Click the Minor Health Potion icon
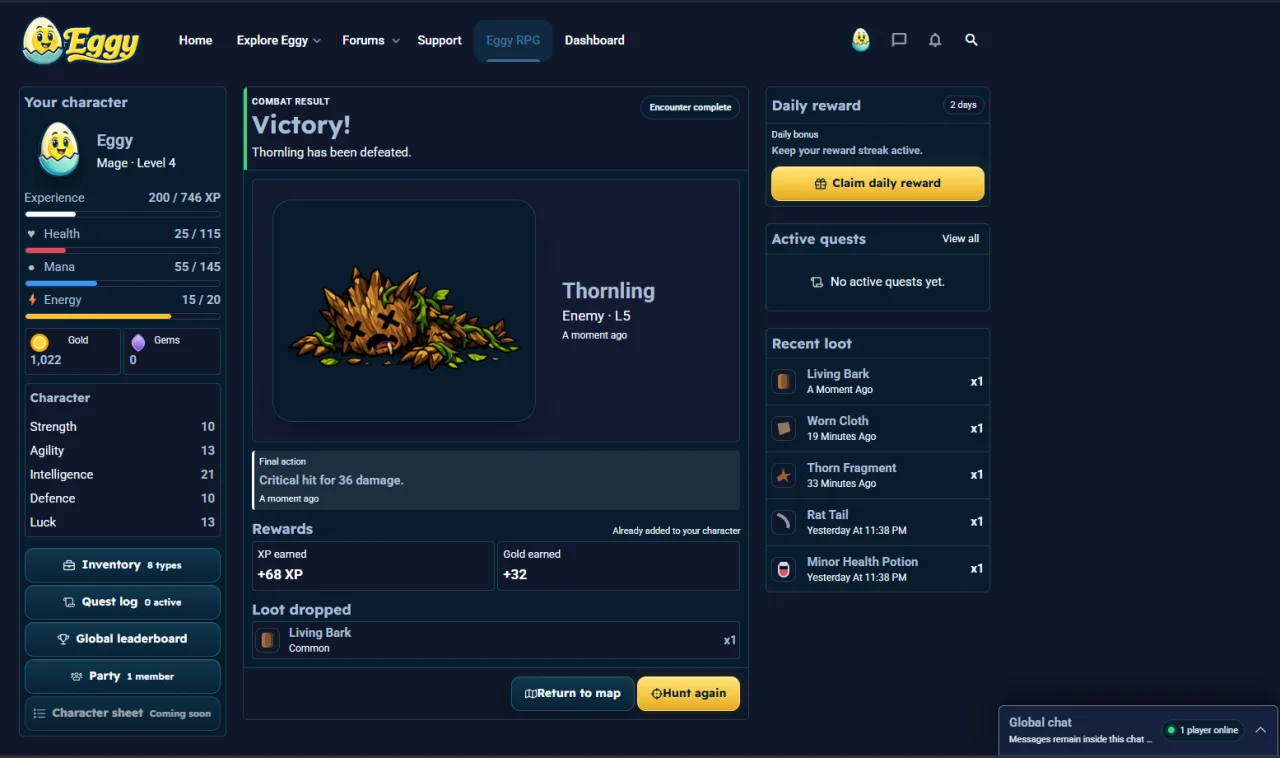Image resolution: width=1280 pixels, height=758 pixels. pyautogui.click(x=784, y=569)
